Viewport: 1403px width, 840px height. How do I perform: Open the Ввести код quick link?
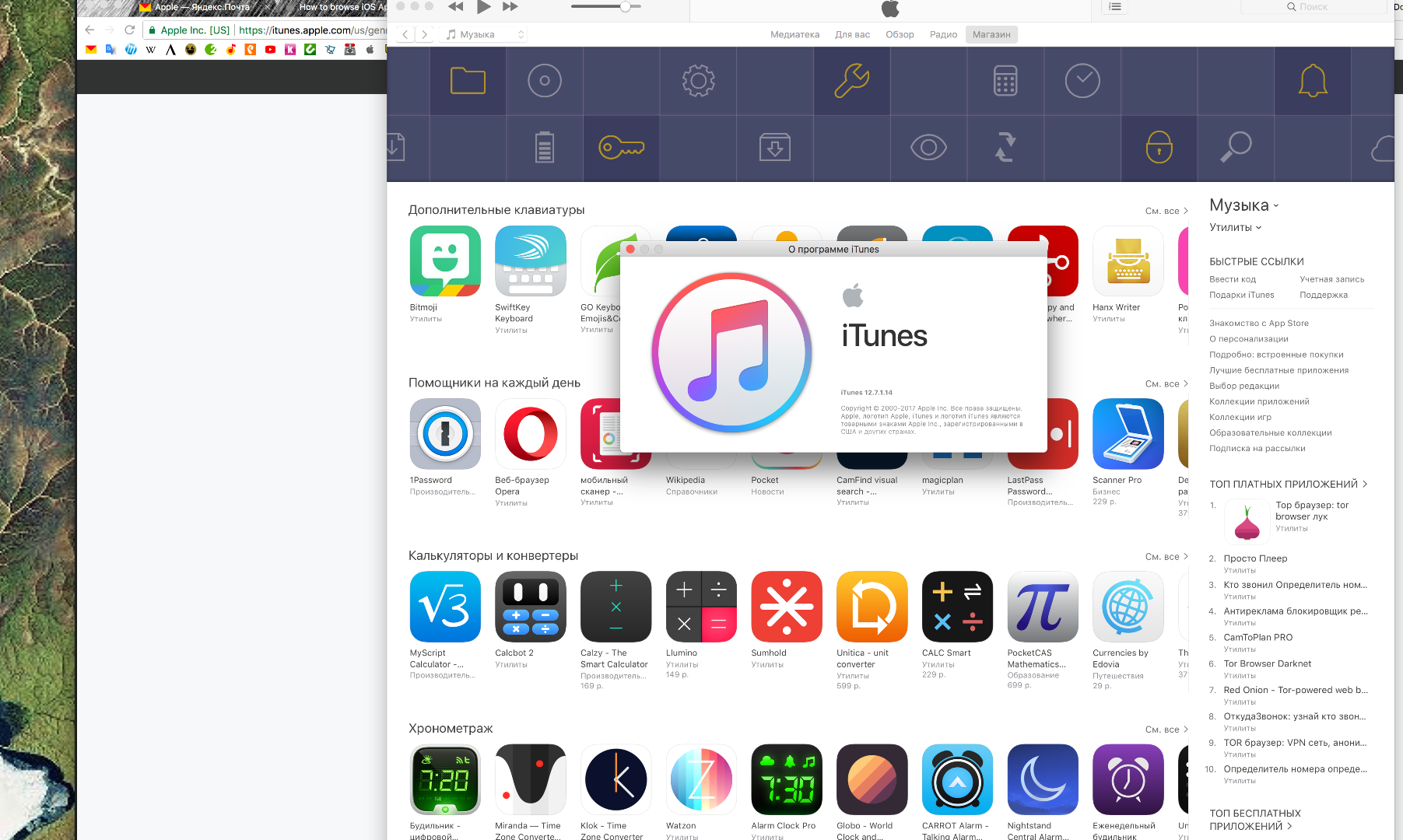tap(1233, 279)
